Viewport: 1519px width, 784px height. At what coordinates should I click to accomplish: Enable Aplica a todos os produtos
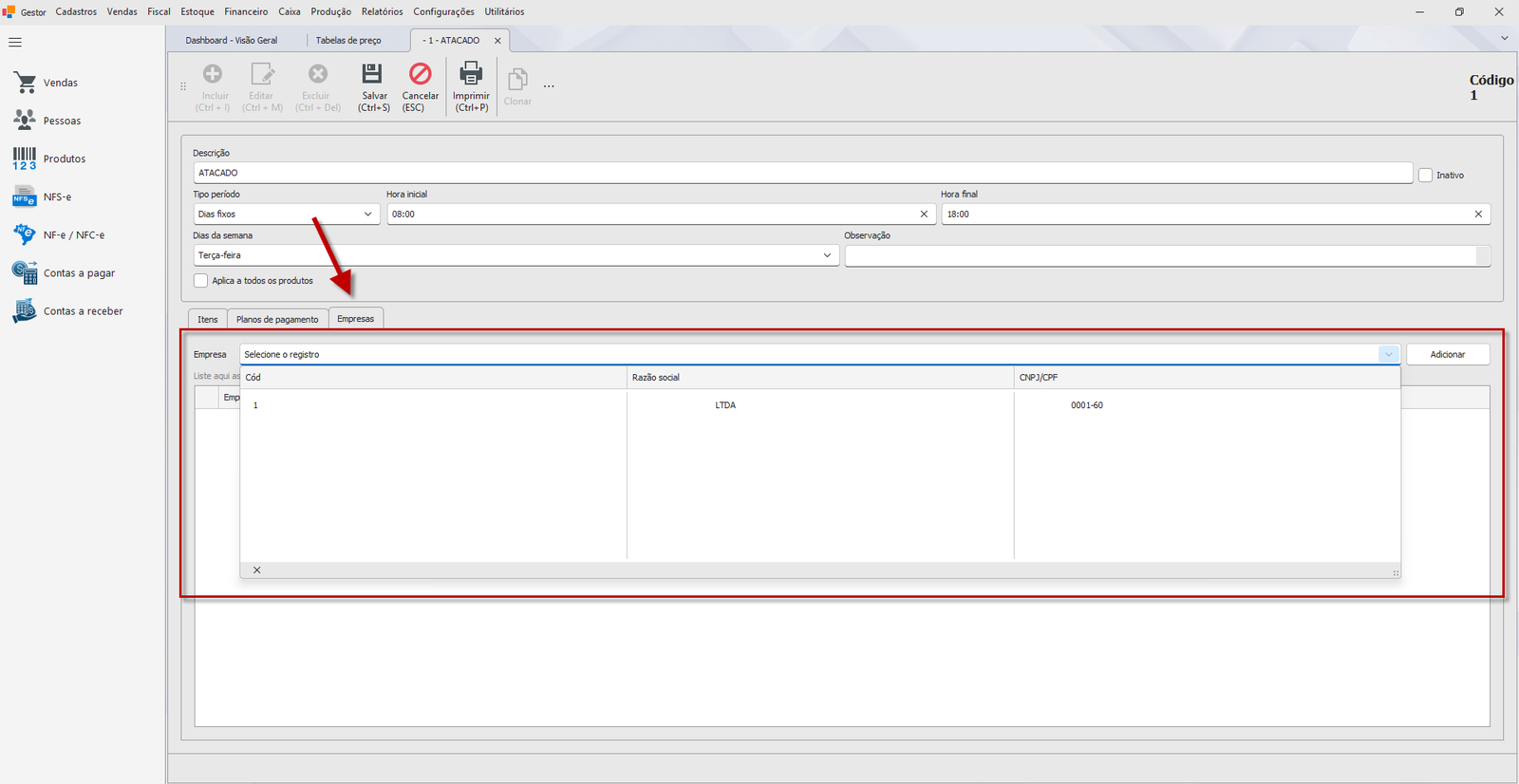[200, 281]
